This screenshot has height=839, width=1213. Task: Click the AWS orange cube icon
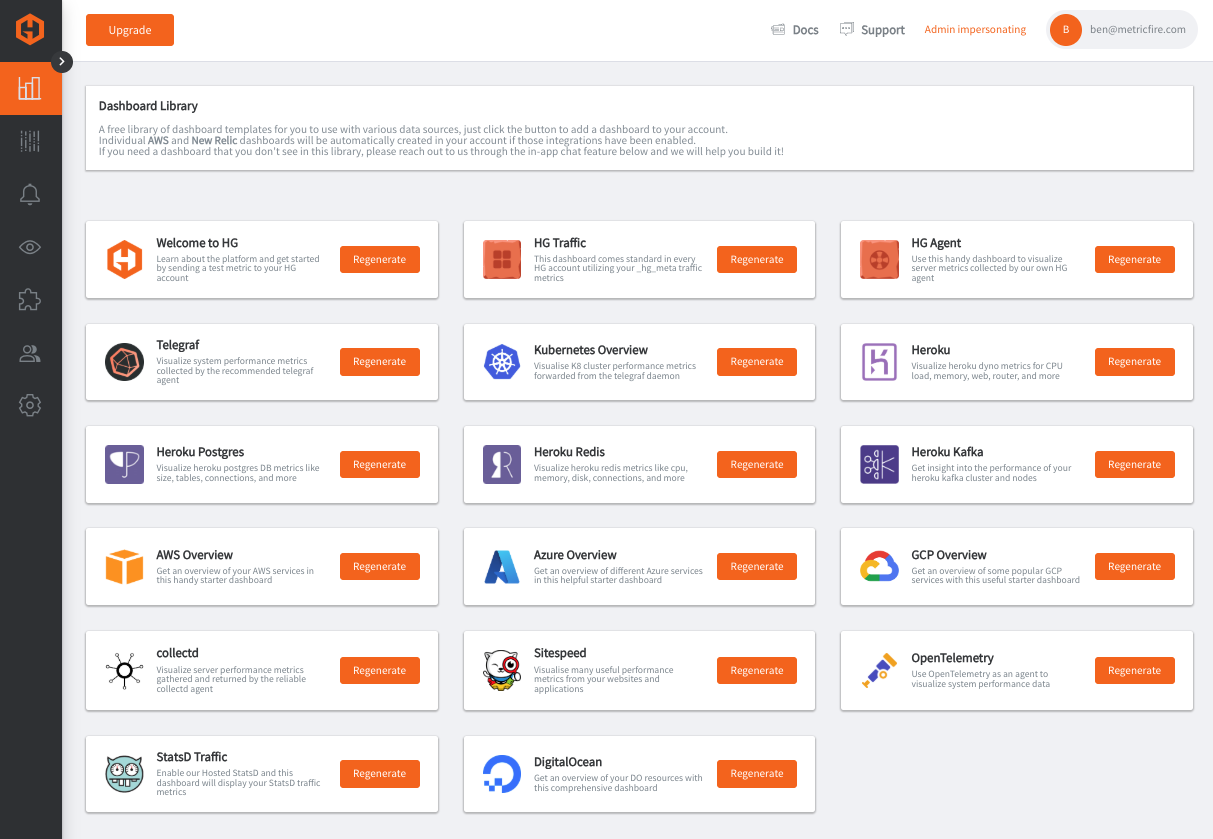point(125,567)
